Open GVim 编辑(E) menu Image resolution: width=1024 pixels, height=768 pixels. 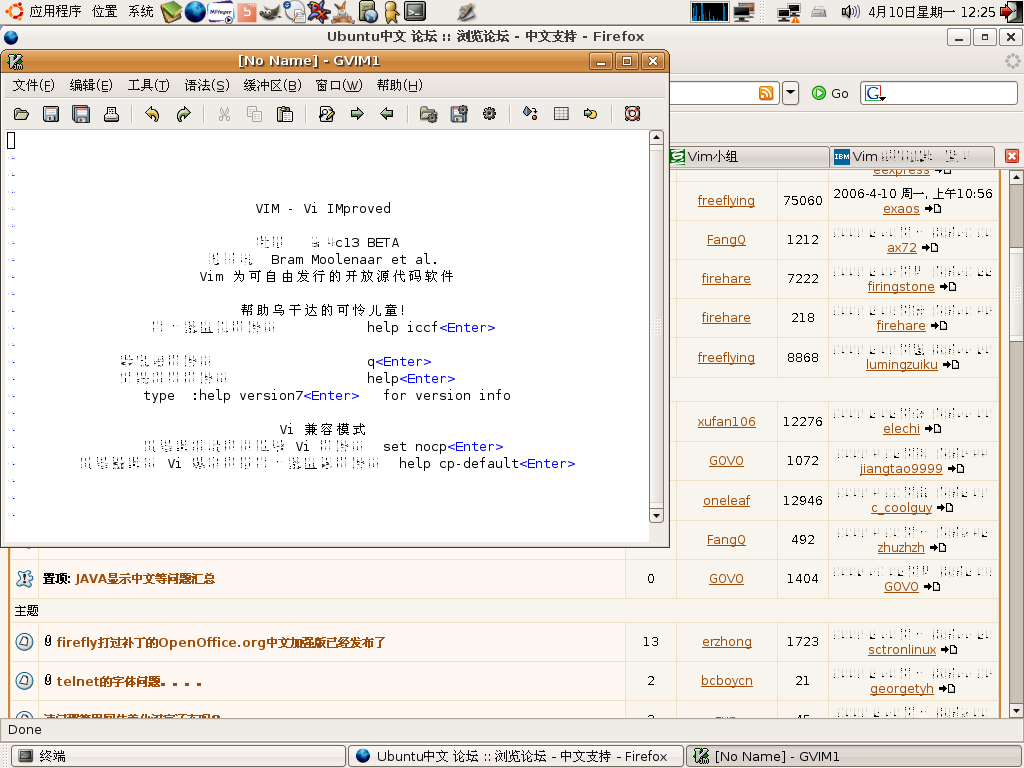point(91,86)
